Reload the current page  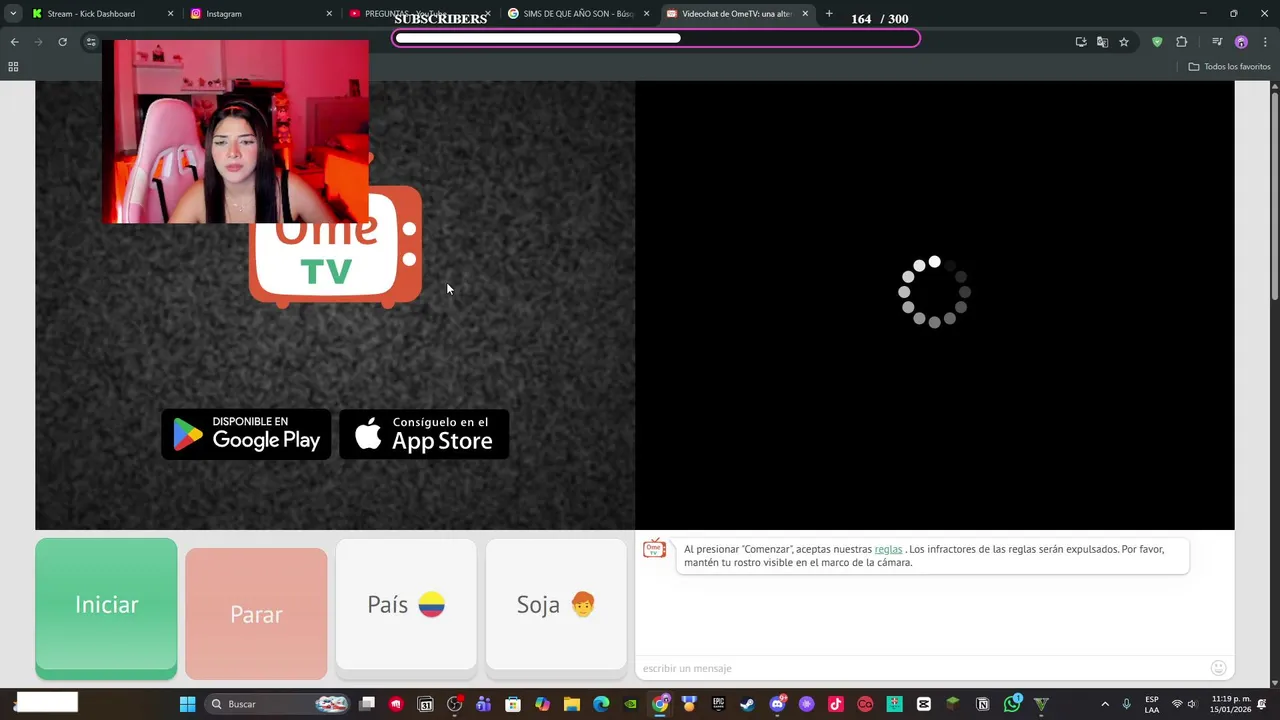tap(62, 42)
